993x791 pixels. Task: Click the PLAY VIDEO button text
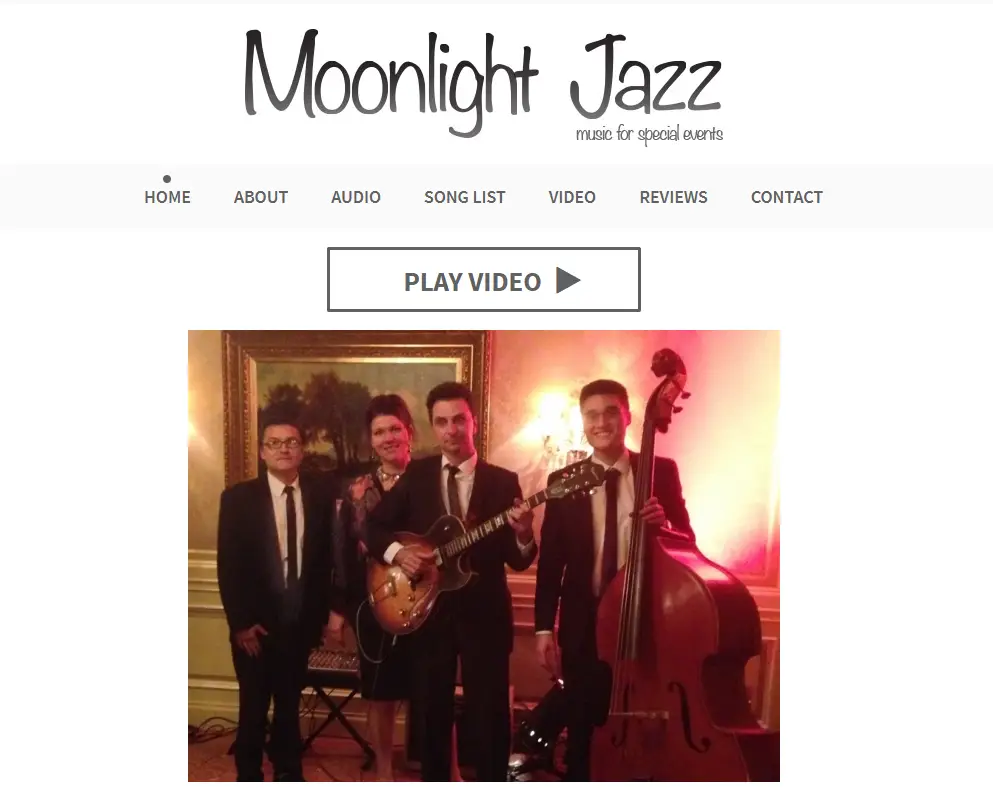pyautogui.click(x=472, y=282)
